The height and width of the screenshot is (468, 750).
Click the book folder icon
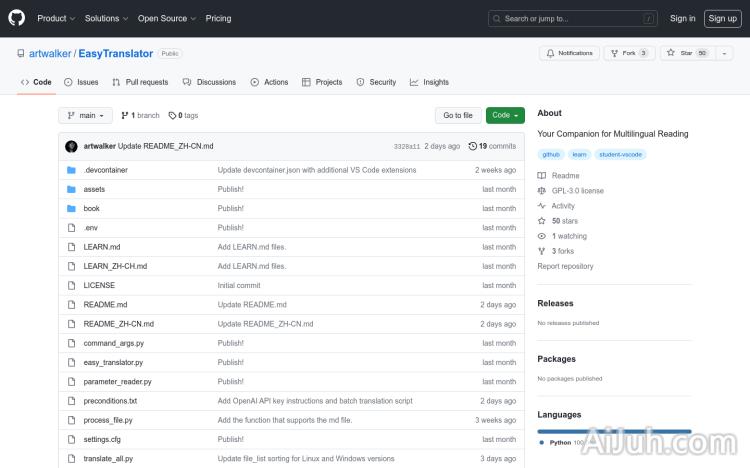[x=71, y=208]
